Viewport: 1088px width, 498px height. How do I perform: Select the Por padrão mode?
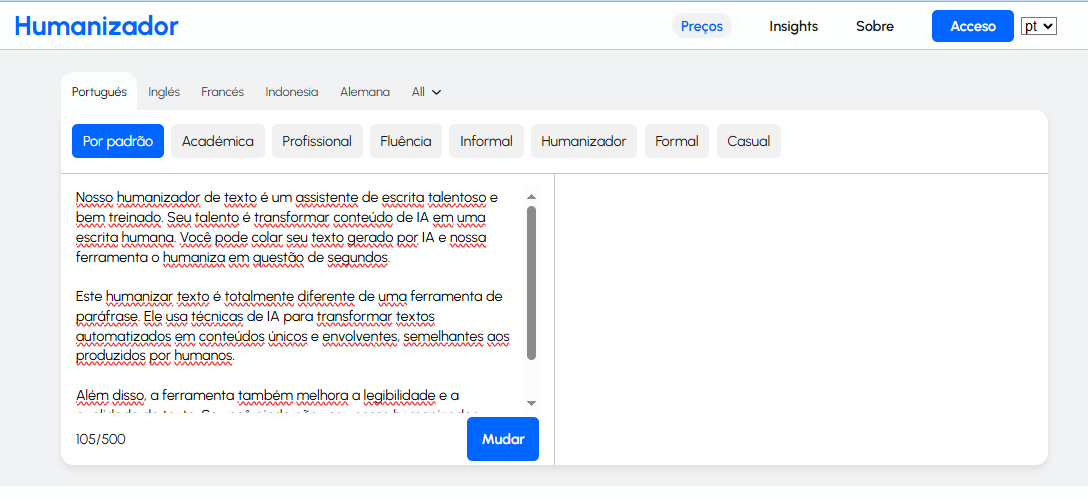point(117,141)
